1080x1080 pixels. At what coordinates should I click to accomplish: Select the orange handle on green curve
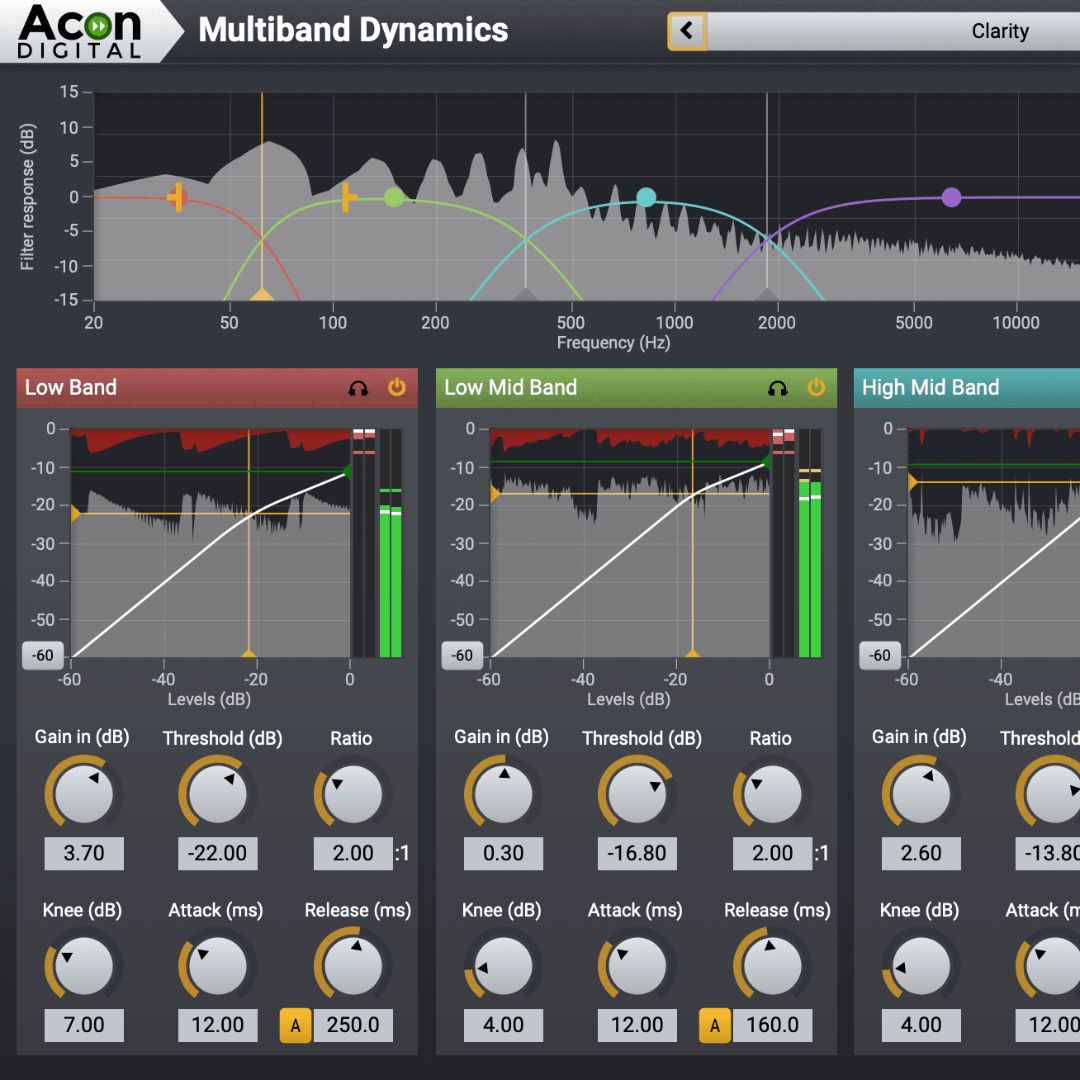point(348,198)
